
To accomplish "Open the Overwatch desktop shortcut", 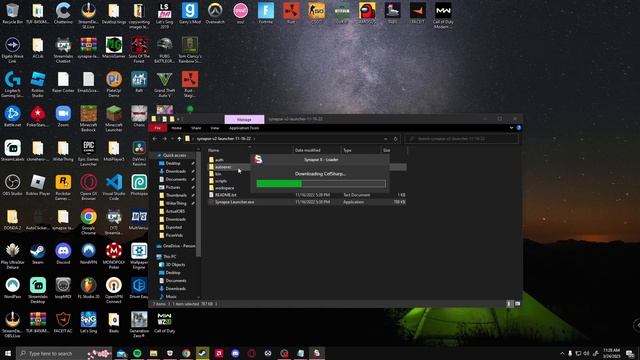I will 215,13.
